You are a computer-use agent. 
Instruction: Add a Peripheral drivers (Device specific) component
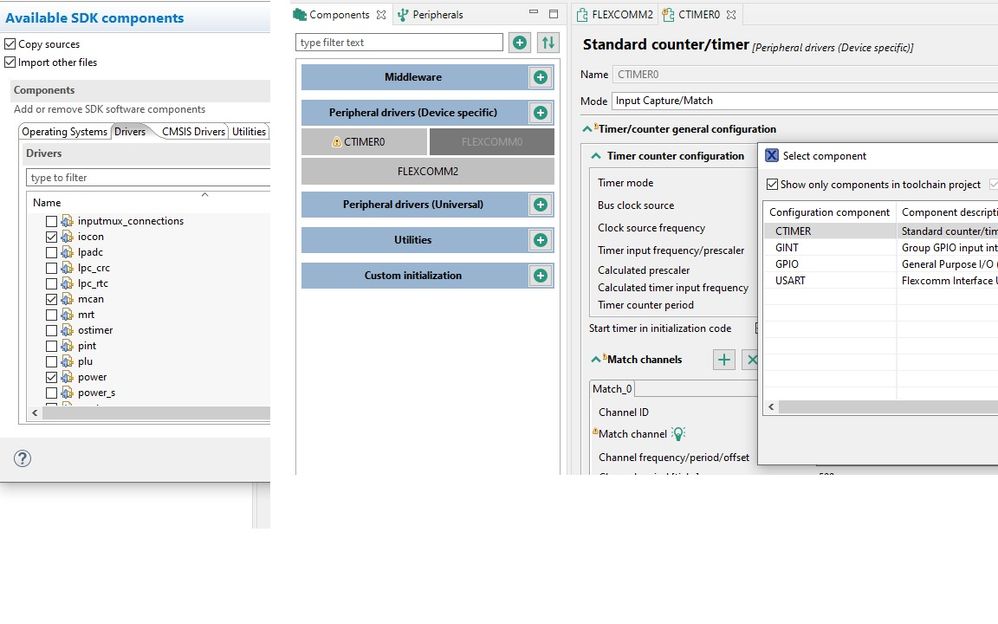(x=540, y=113)
